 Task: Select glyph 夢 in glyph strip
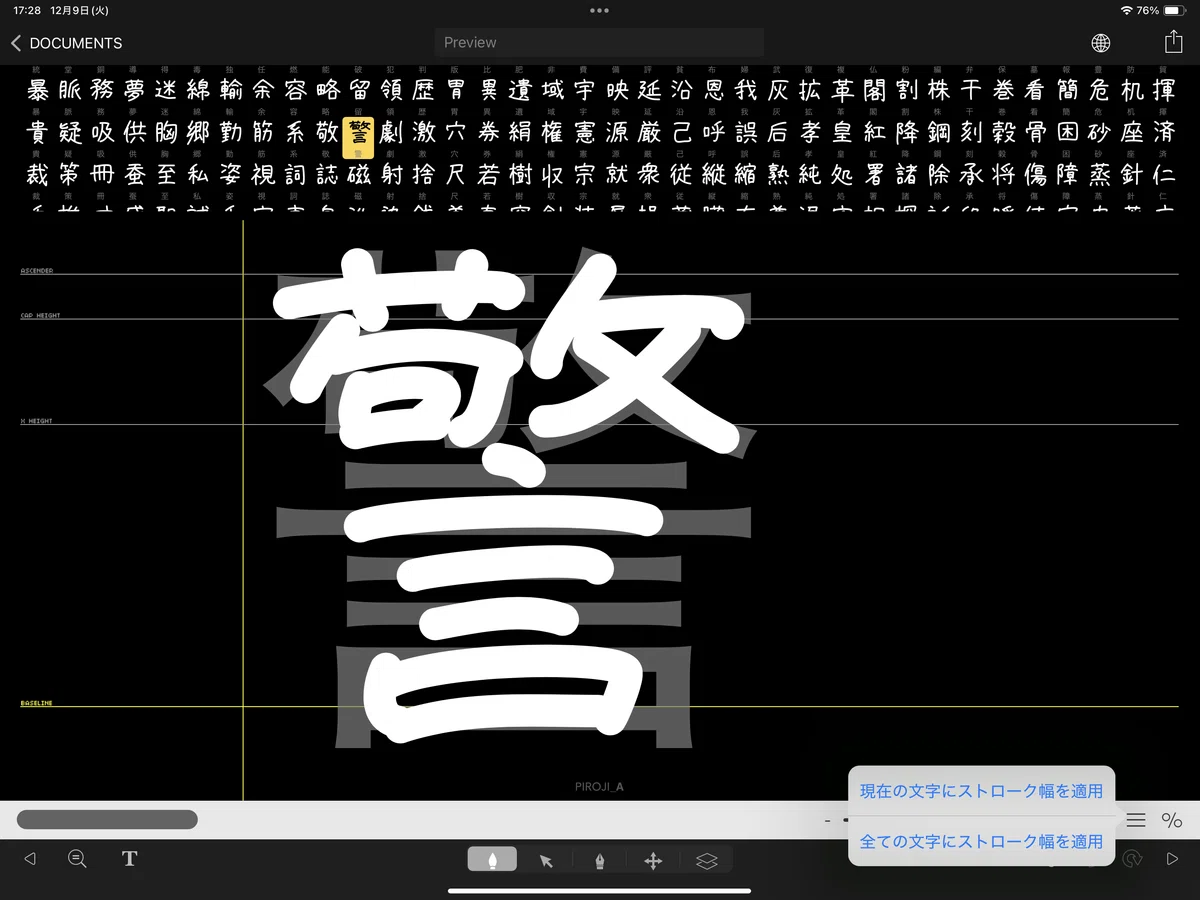pyautogui.click(x=134, y=90)
